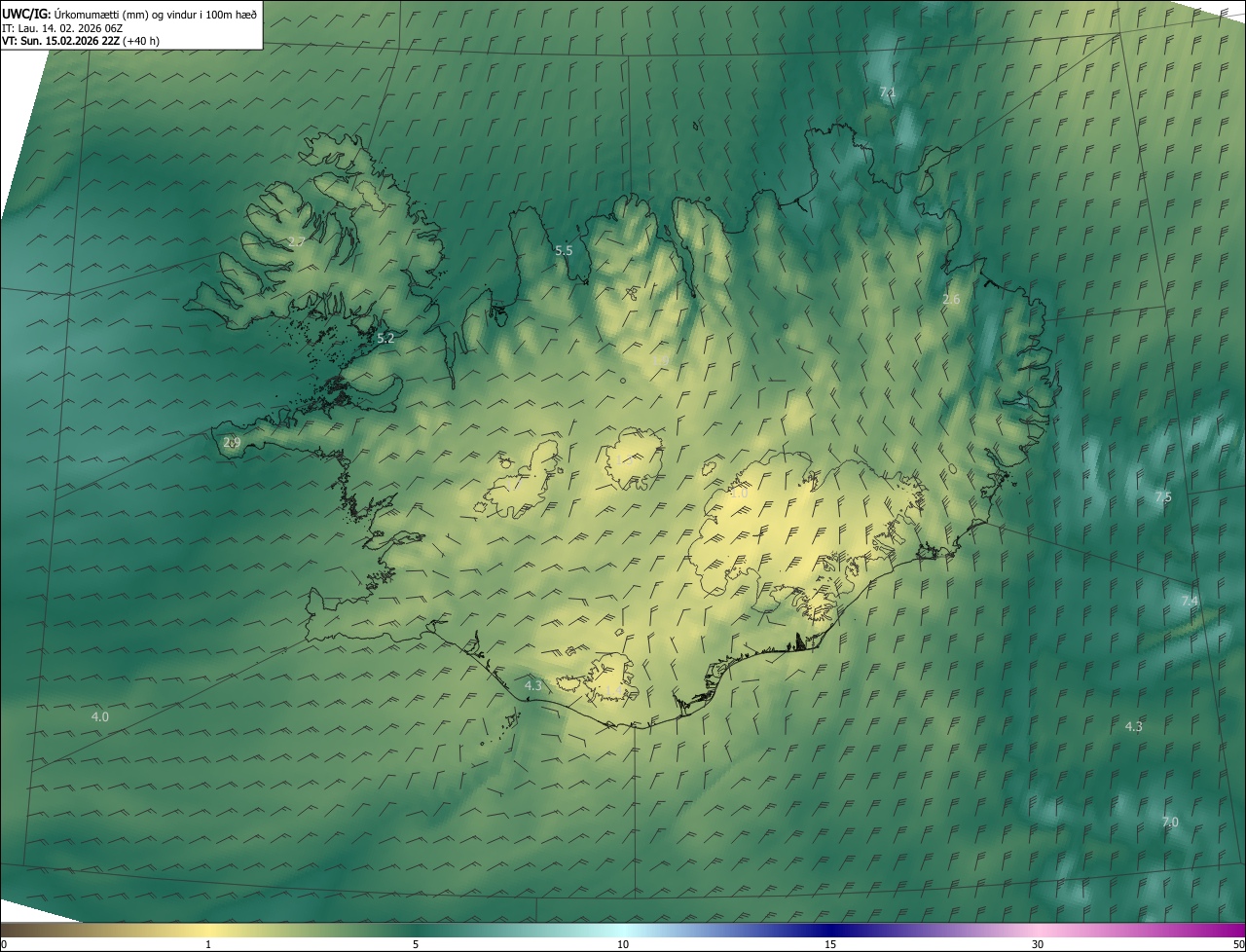This screenshot has width=1246, height=952.
Task: Click the 50 label on the color scale
Action: coord(1238,944)
